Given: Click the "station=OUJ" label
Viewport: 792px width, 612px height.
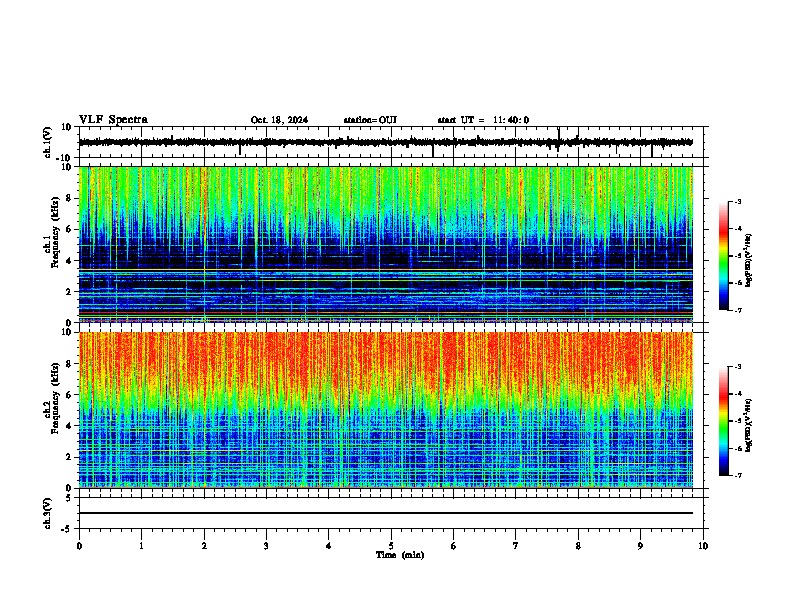Looking at the screenshot, I should click(x=370, y=120).
